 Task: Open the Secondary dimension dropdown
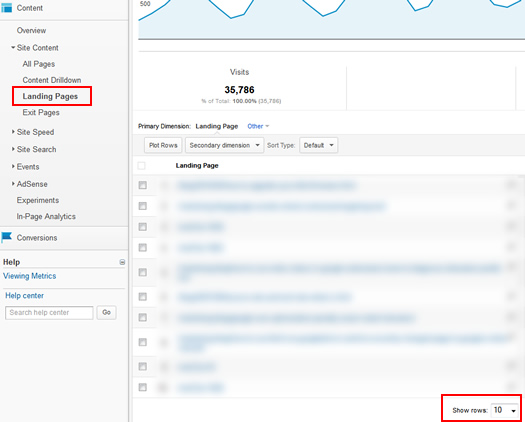tap(224, 145)
